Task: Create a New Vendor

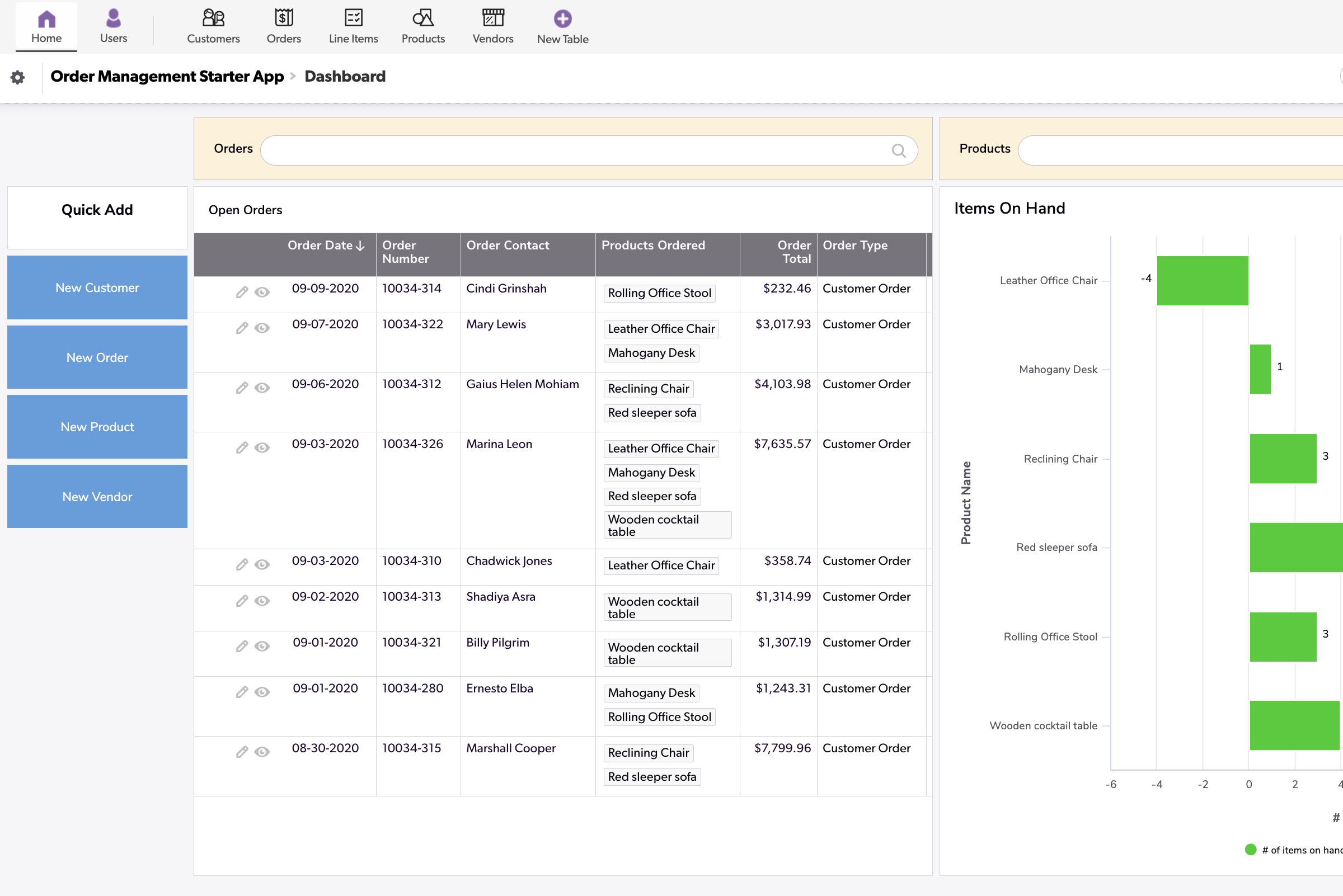Action: pyautogui.click(x=97, y=496)
